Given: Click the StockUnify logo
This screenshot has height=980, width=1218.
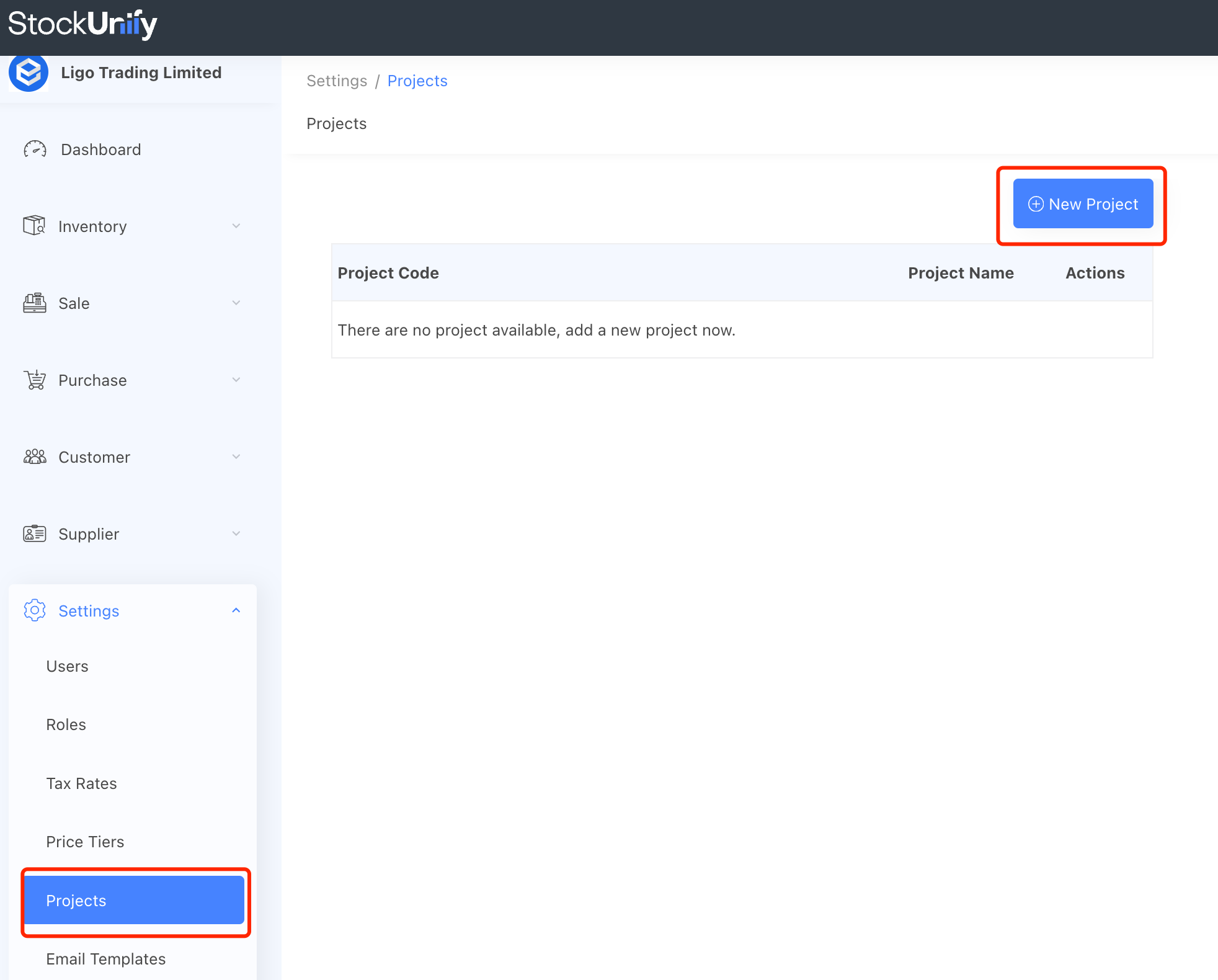Looking at the screenshot, I should tap(82, 25).
